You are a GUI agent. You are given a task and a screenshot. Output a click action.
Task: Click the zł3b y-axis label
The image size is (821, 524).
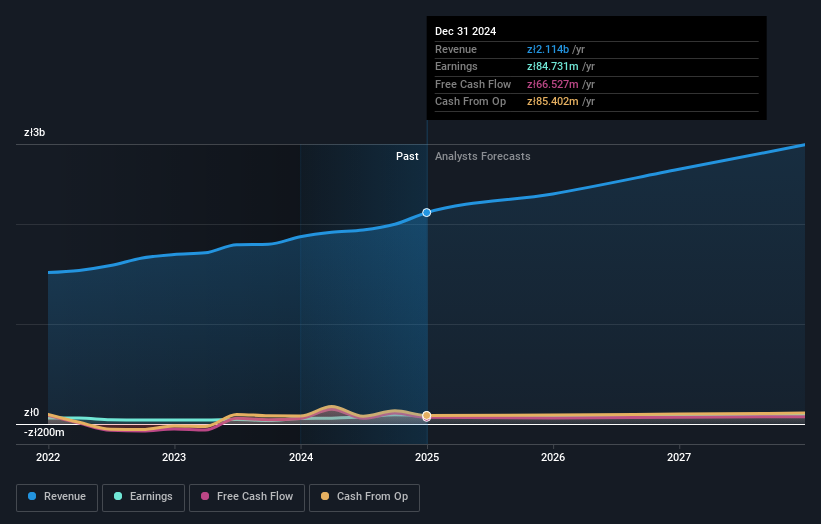coord(35,132)
